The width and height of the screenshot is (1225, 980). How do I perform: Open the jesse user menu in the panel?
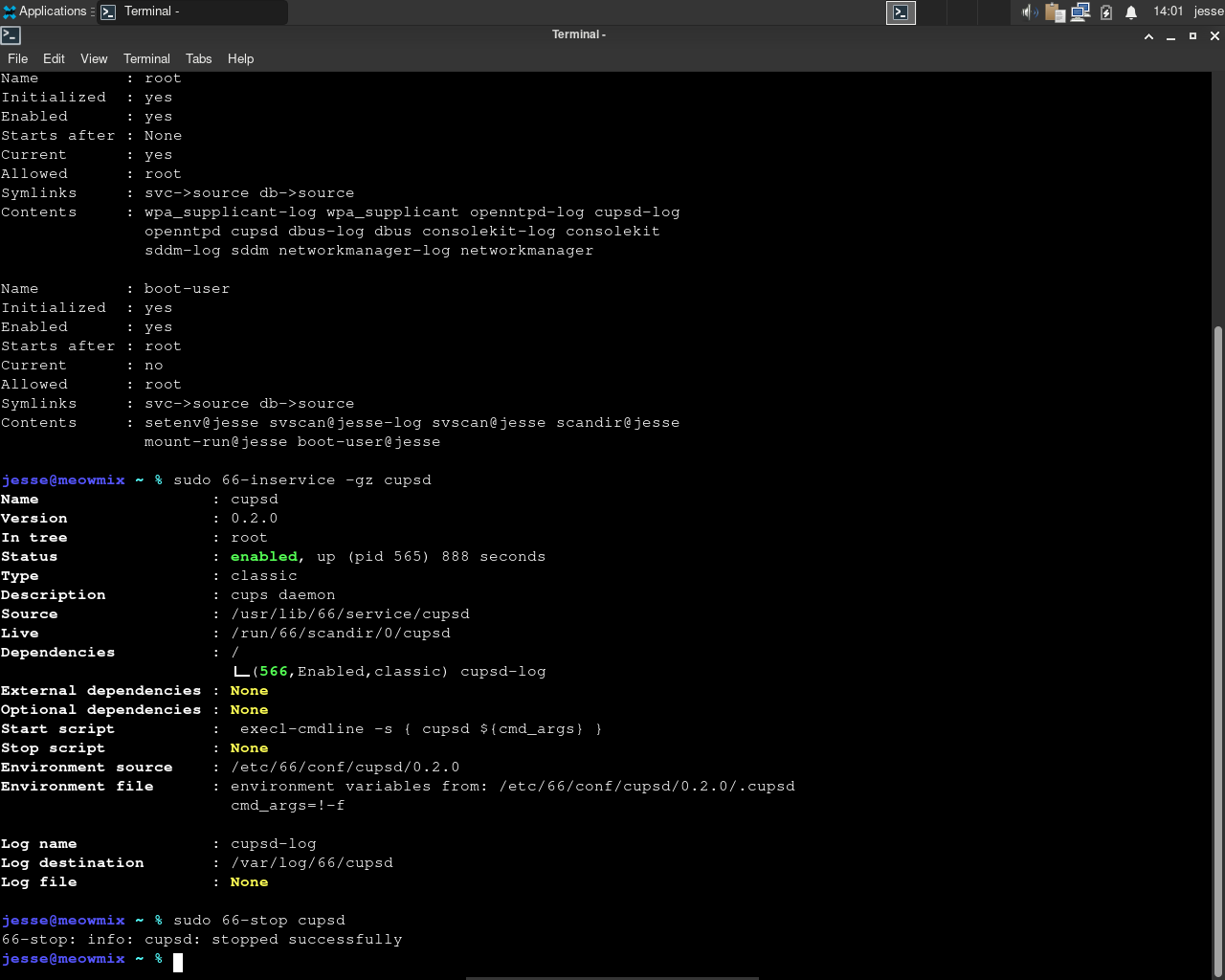click(x=1208, y=11)
